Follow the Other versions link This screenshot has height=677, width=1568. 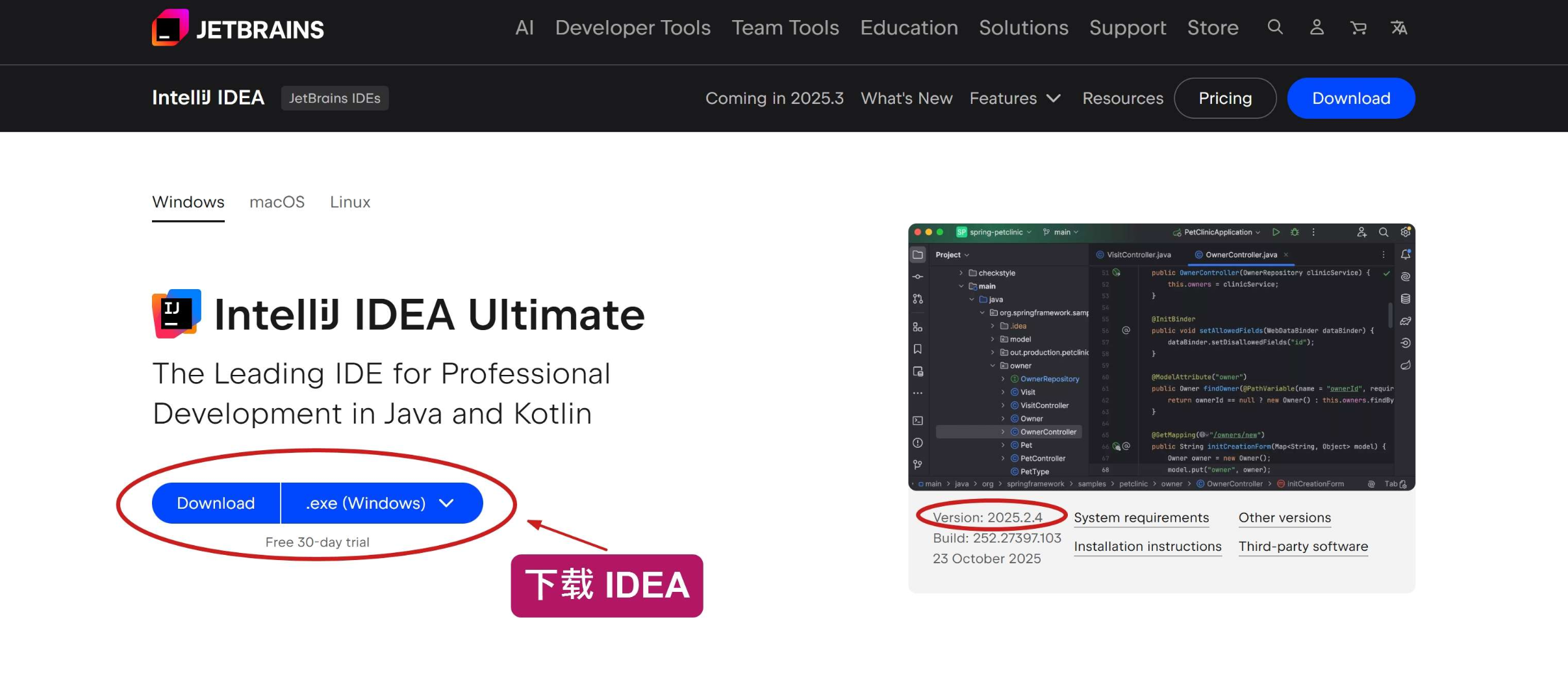(1284, 518)
